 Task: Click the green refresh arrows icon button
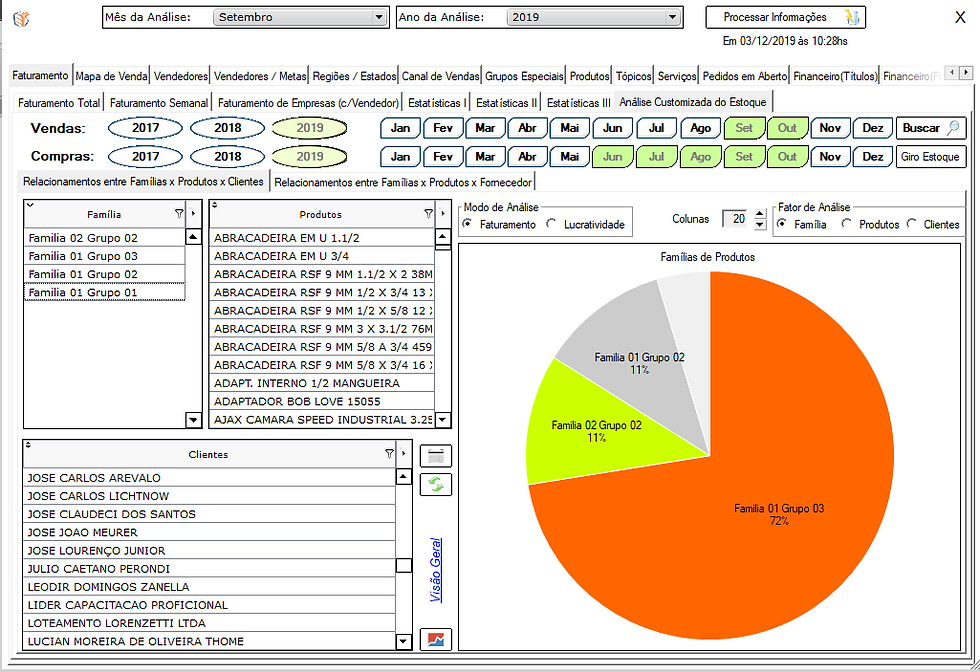point(436,484)
